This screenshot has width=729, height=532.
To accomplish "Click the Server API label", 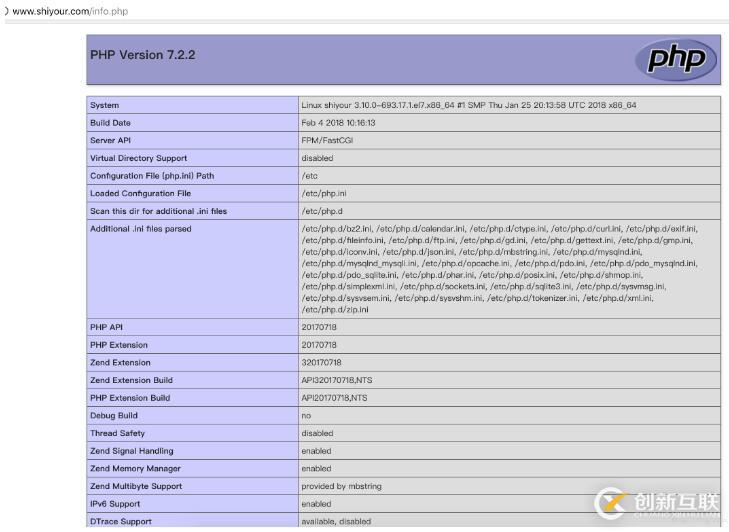I will point(110,140).
